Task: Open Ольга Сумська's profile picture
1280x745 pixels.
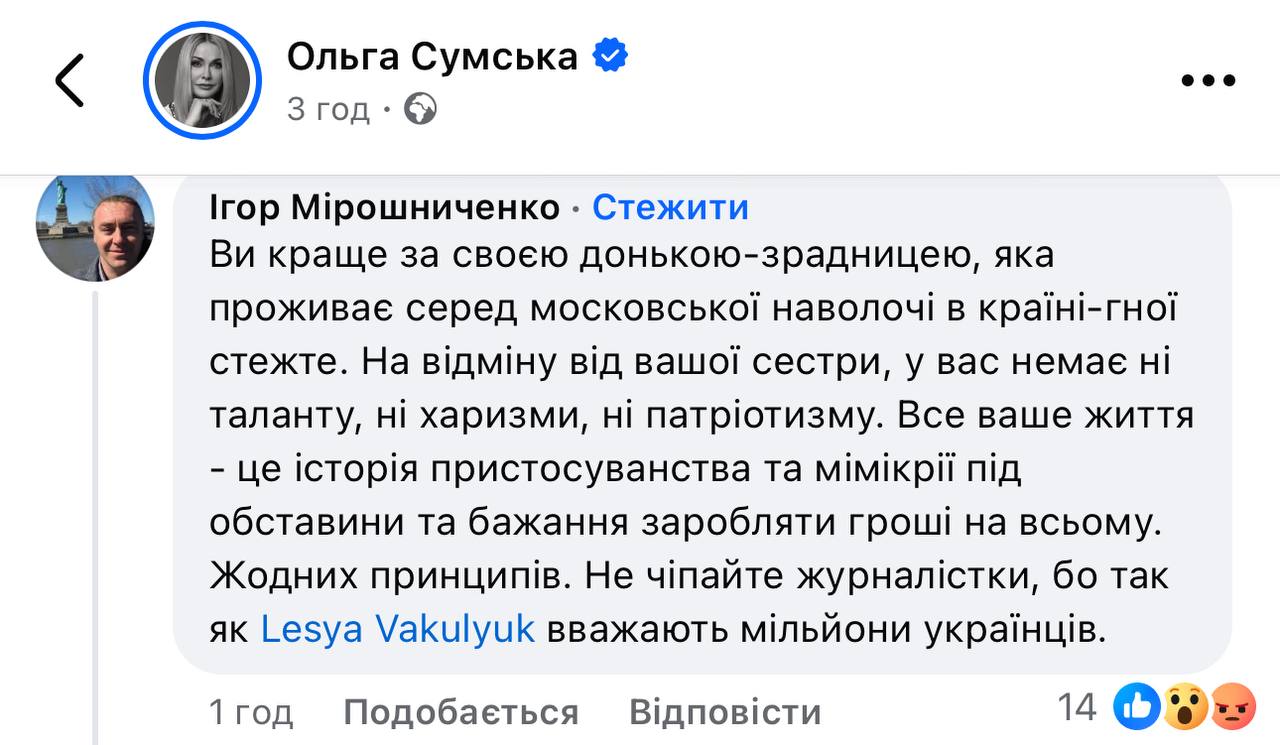Action: (202, 80)
